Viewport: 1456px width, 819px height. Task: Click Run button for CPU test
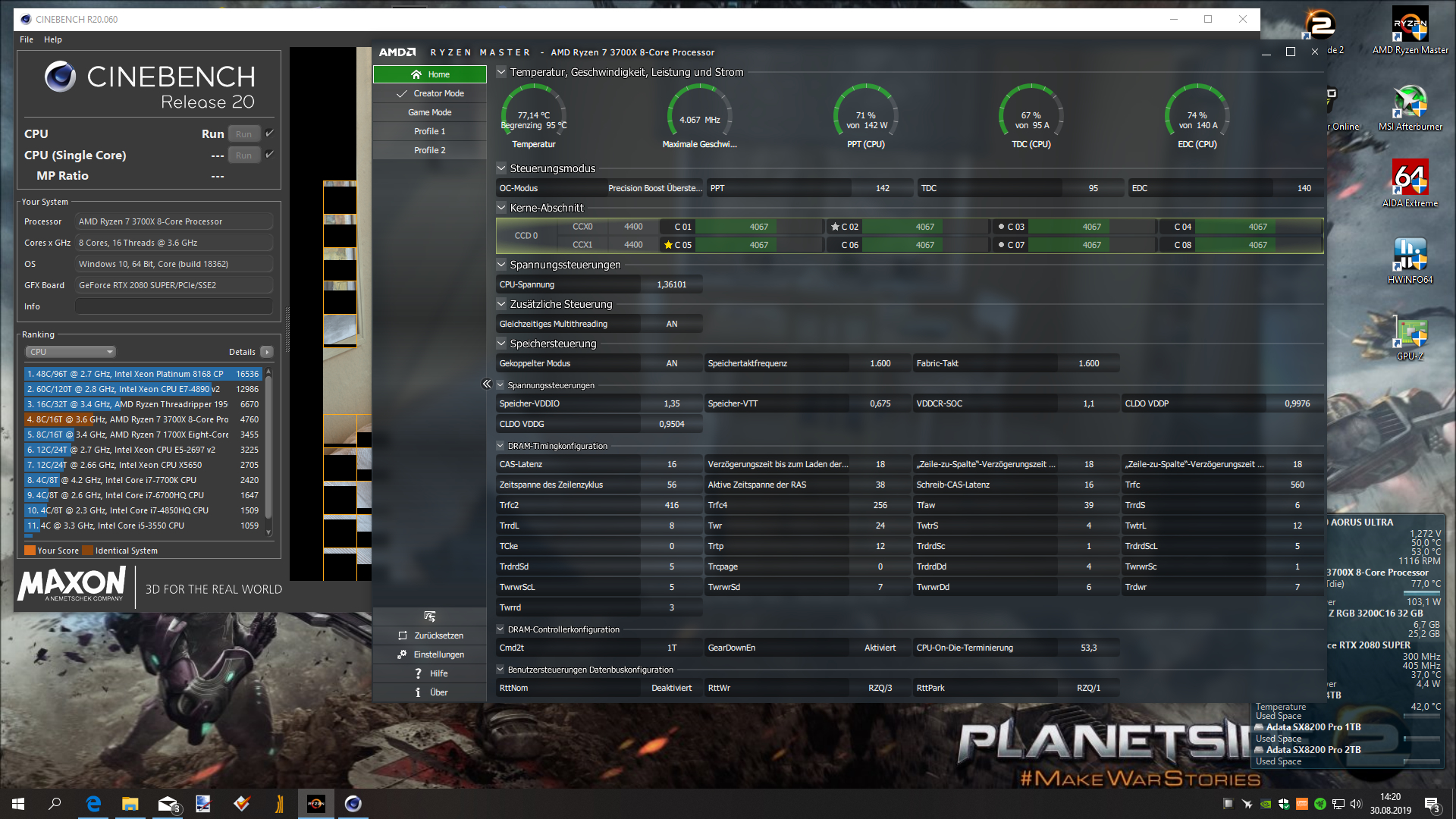(x=243, y=134)
